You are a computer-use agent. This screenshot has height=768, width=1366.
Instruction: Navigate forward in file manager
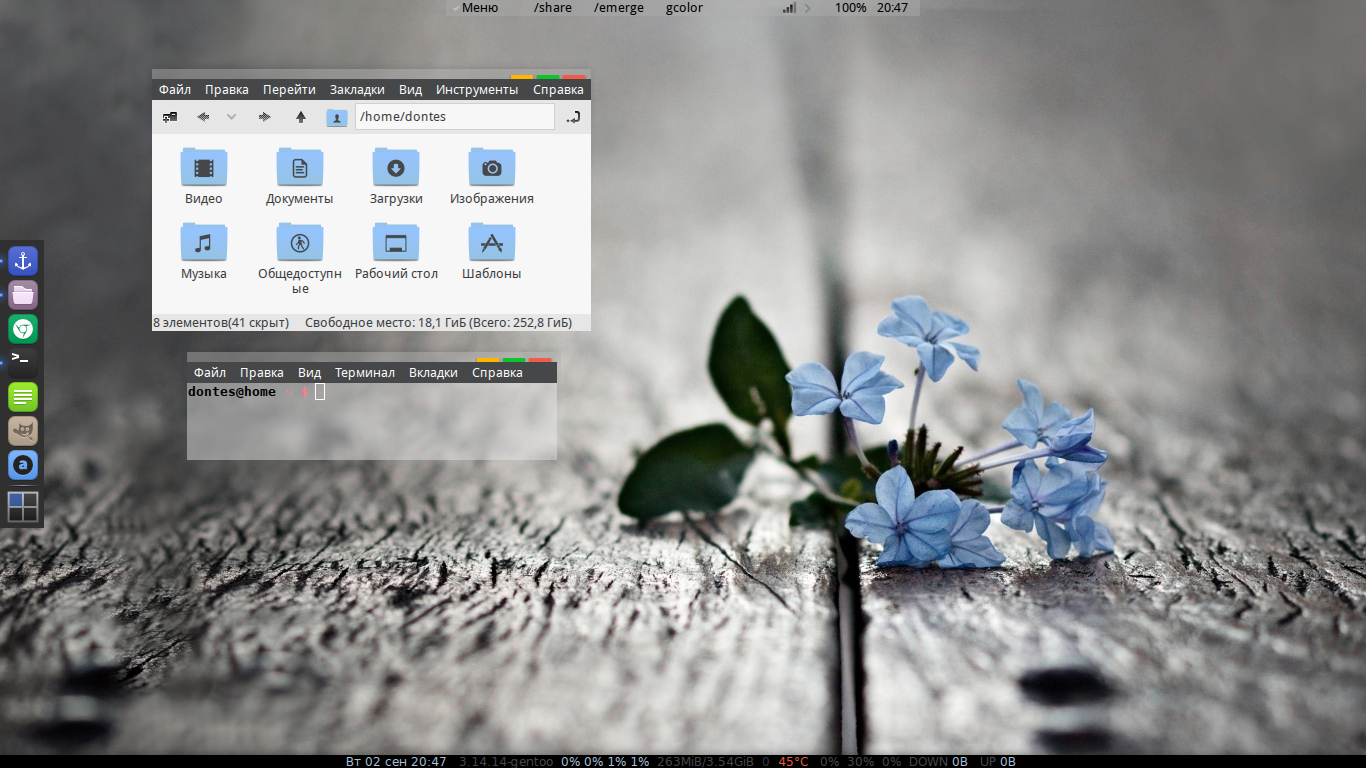pos(264,117)
